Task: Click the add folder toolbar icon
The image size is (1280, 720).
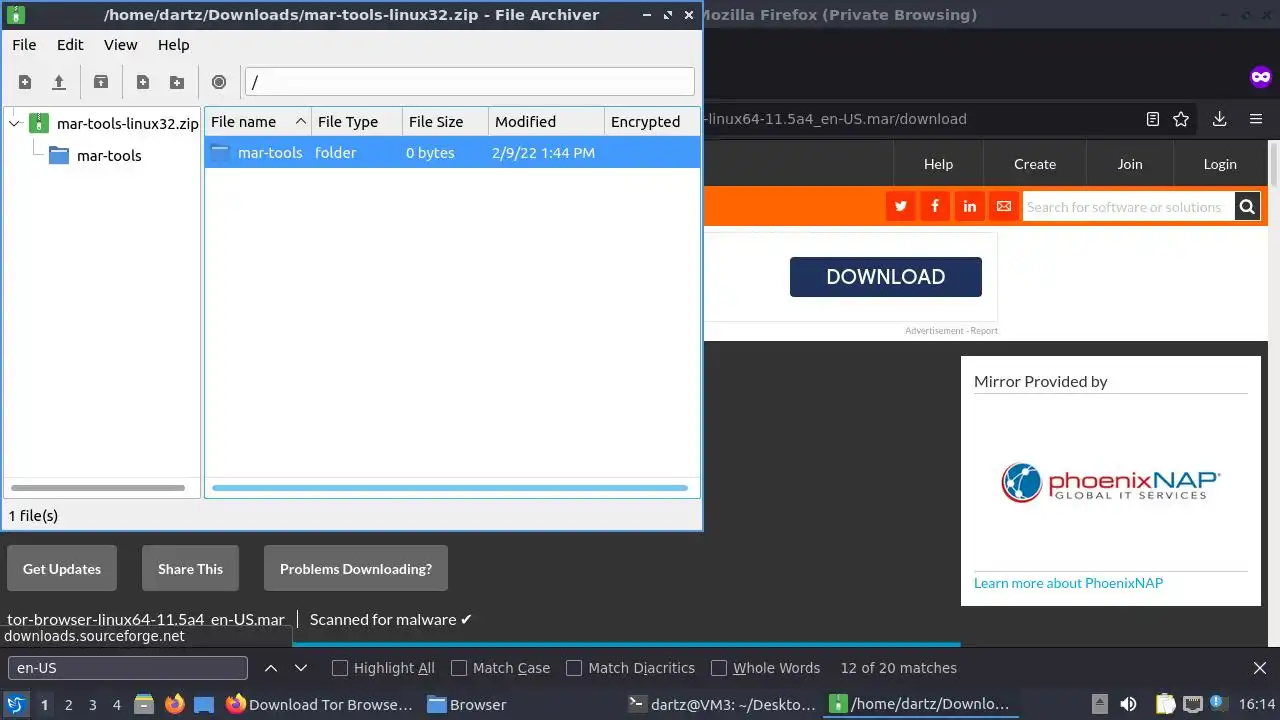Action: [x=177, y=82]
